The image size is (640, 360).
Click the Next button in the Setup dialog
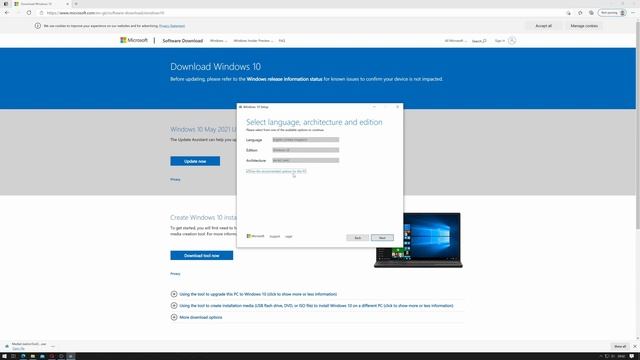point(382,238)
